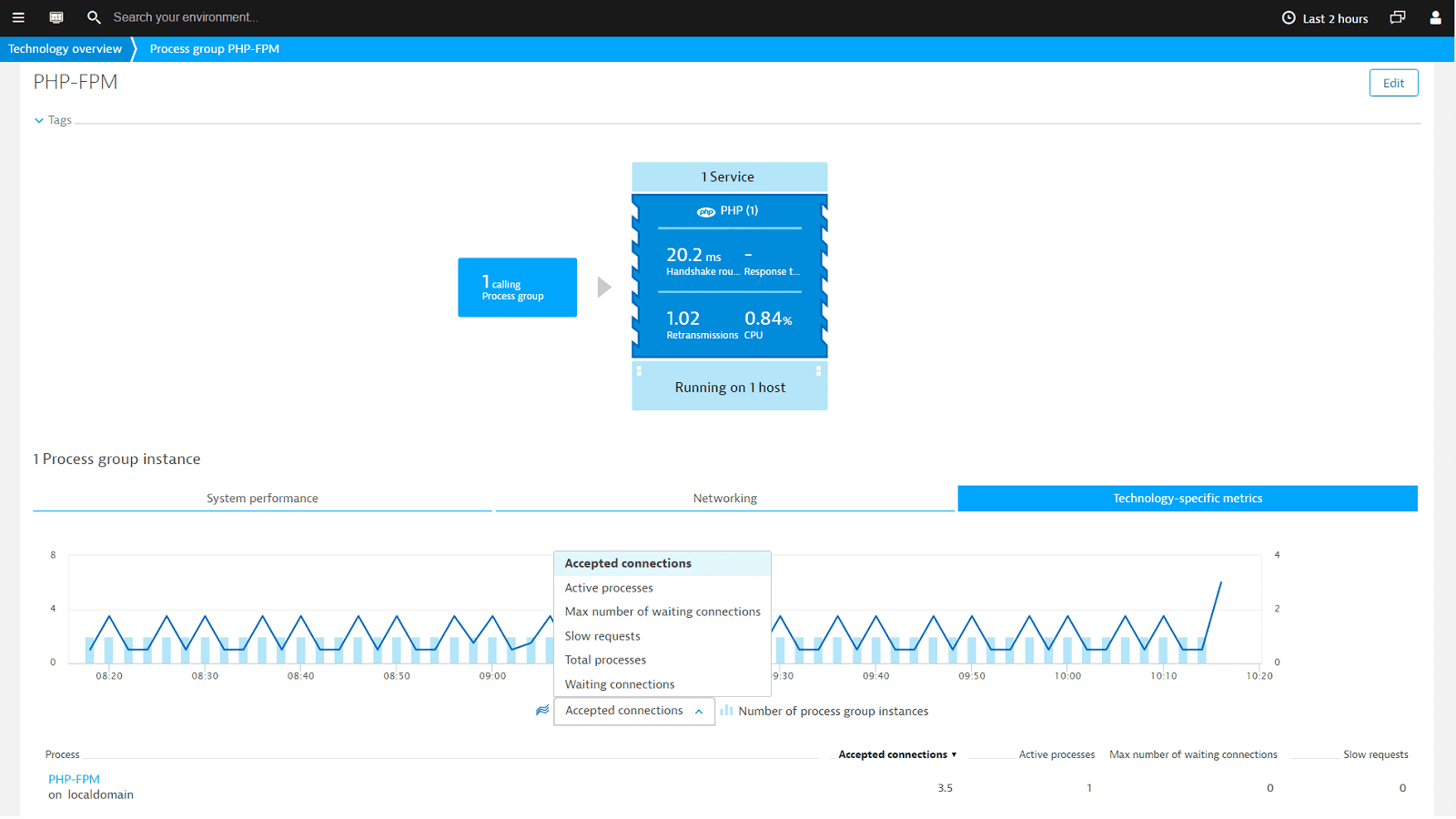Open the dashboards icon in top bar
The height and width of the screenshot is (819, 1456).
[56, 17]
